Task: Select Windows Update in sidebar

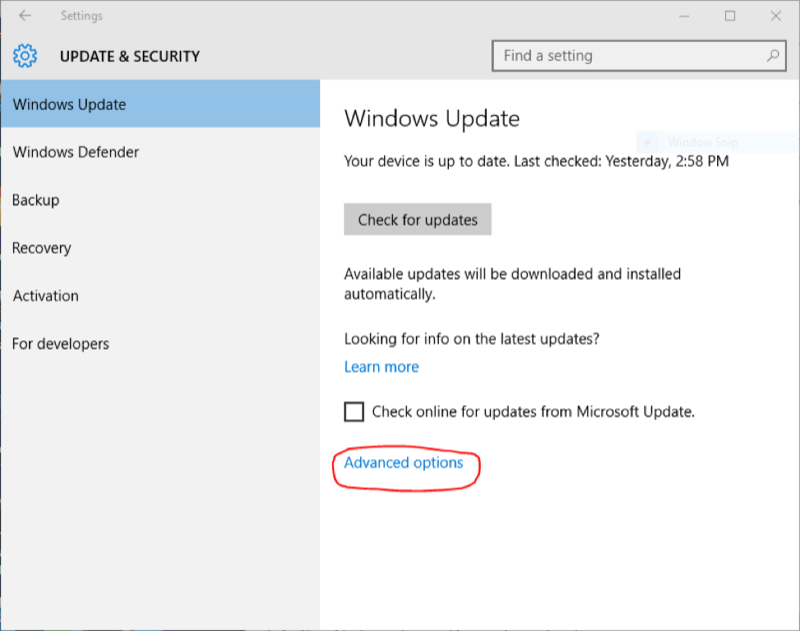Action: coord(160,104)
